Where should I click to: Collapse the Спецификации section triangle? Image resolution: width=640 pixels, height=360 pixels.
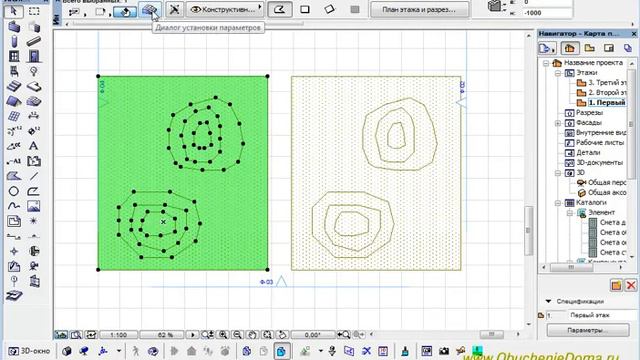548,301
